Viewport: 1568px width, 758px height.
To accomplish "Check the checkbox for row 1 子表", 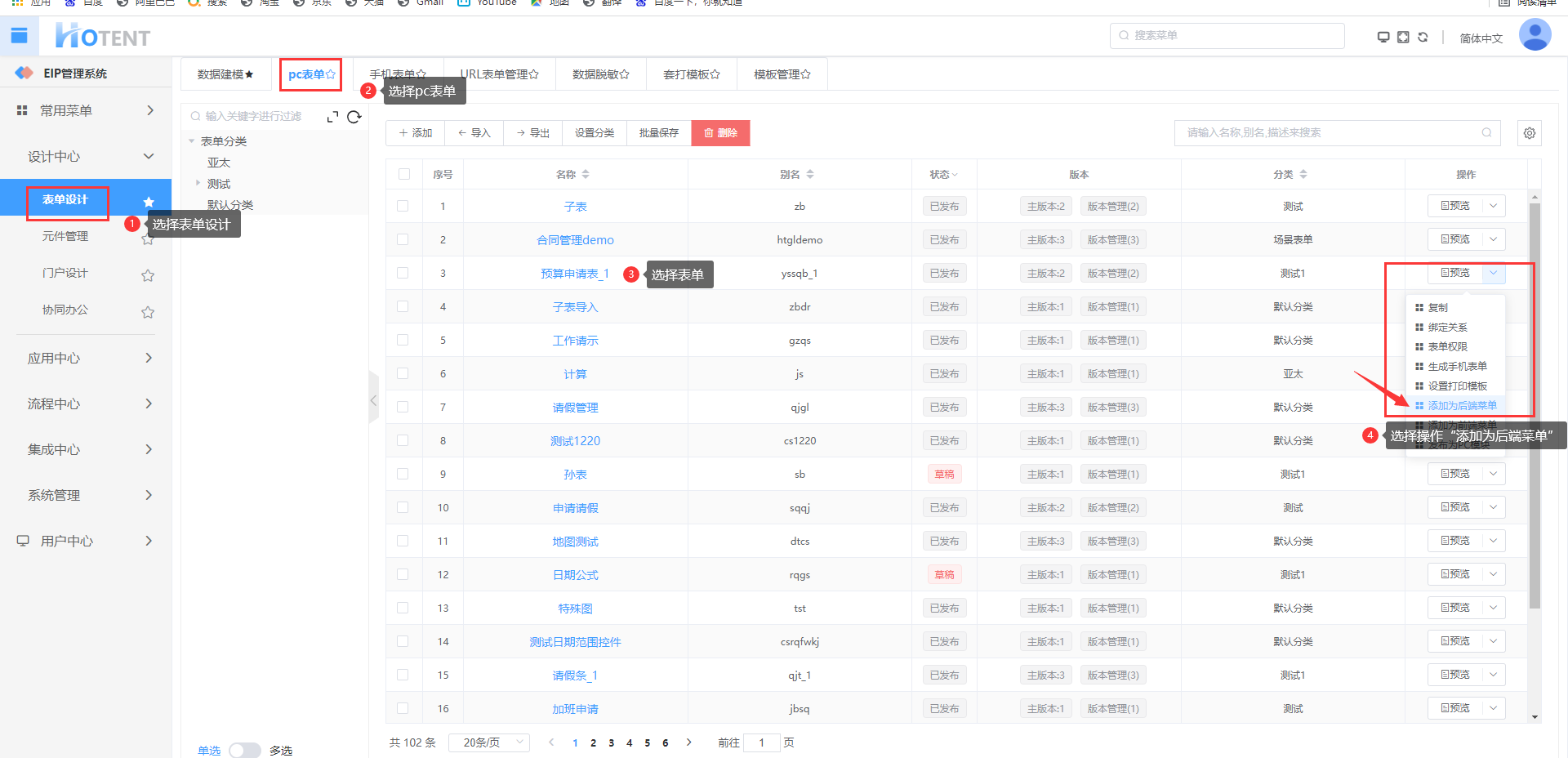I will [x=403, y=206].
